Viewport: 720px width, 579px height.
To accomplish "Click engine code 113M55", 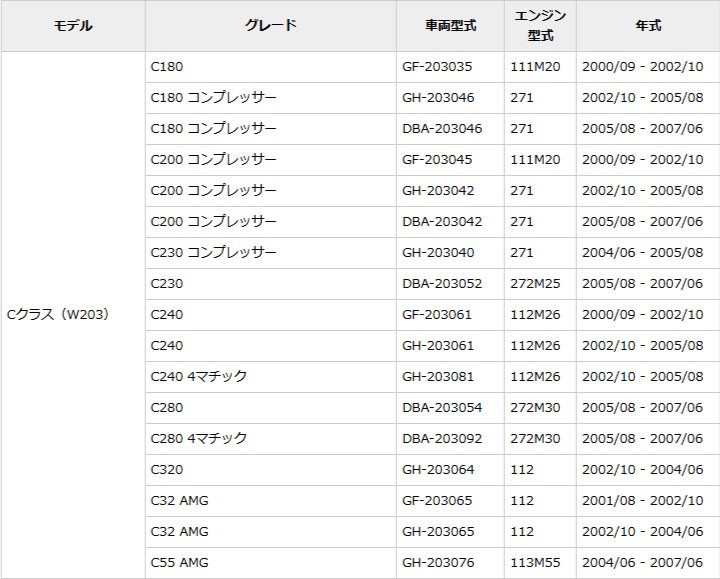I will (535, 563).
